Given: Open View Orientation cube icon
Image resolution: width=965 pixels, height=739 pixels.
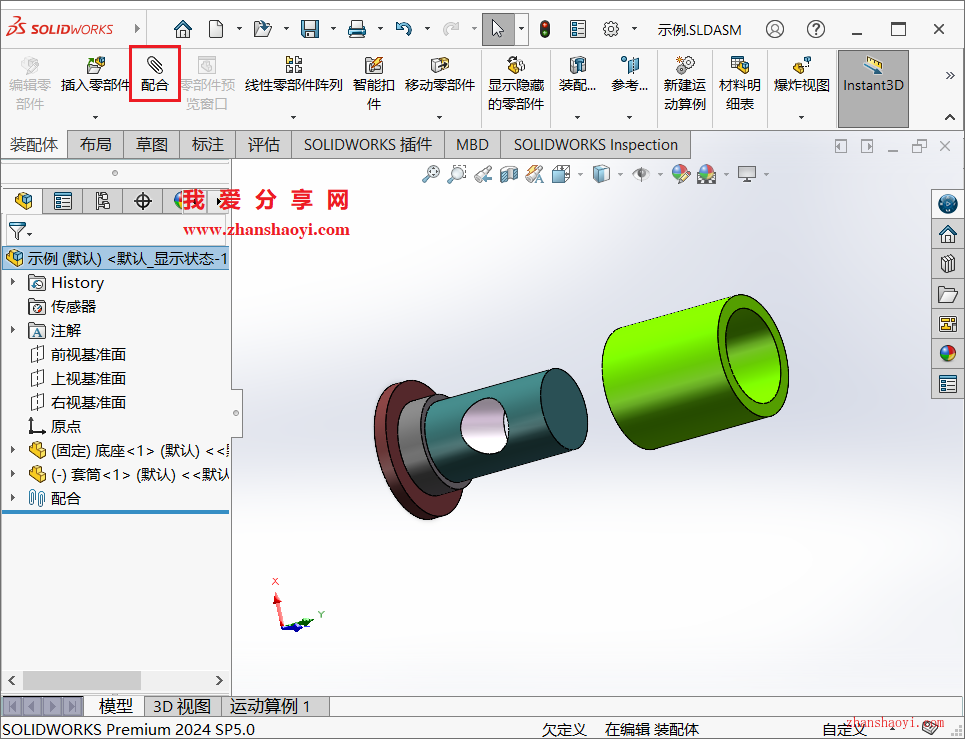Looking at the screenshot, I should coord(561,175).
